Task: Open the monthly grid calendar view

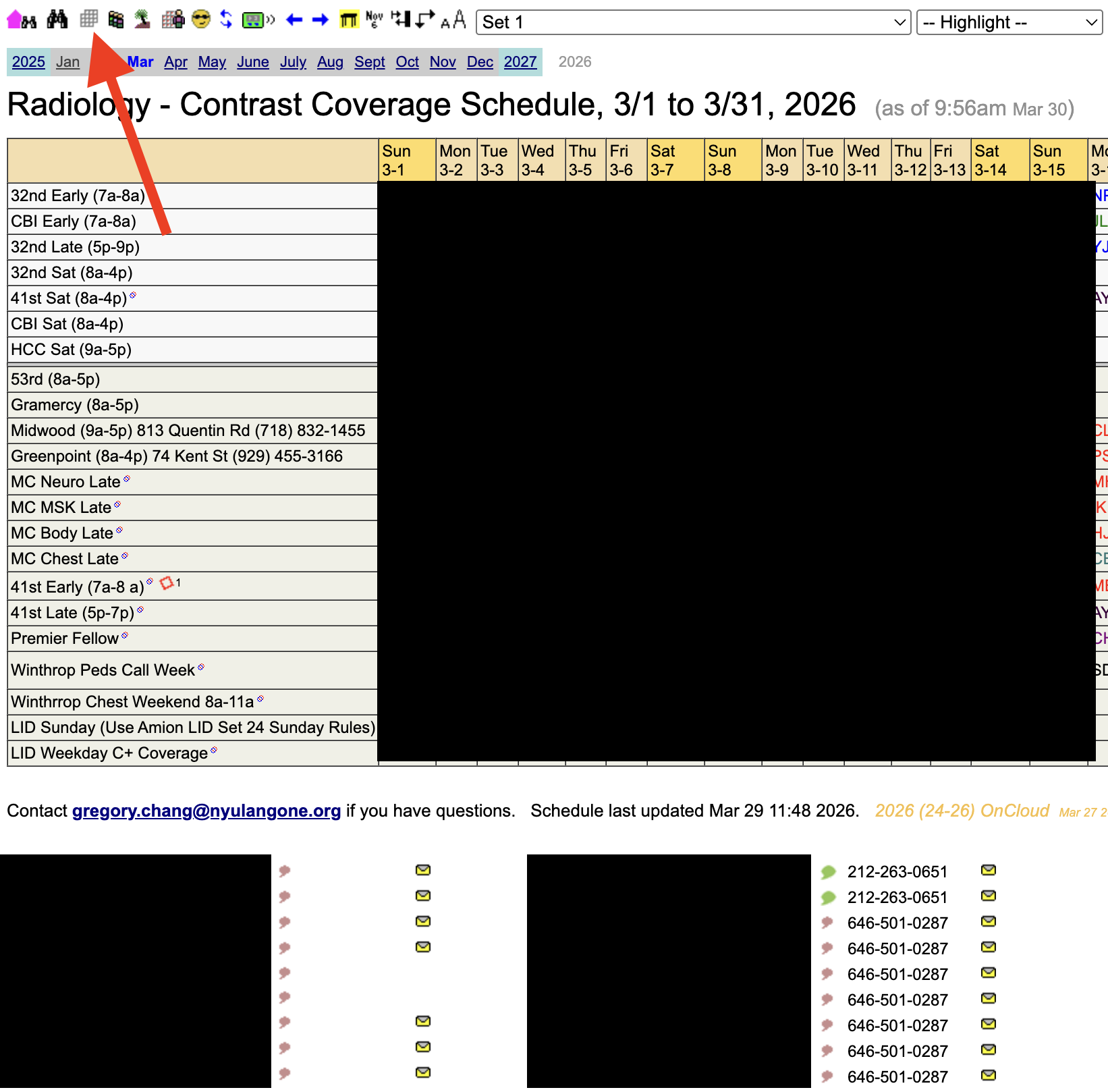Action: [89, 19]
